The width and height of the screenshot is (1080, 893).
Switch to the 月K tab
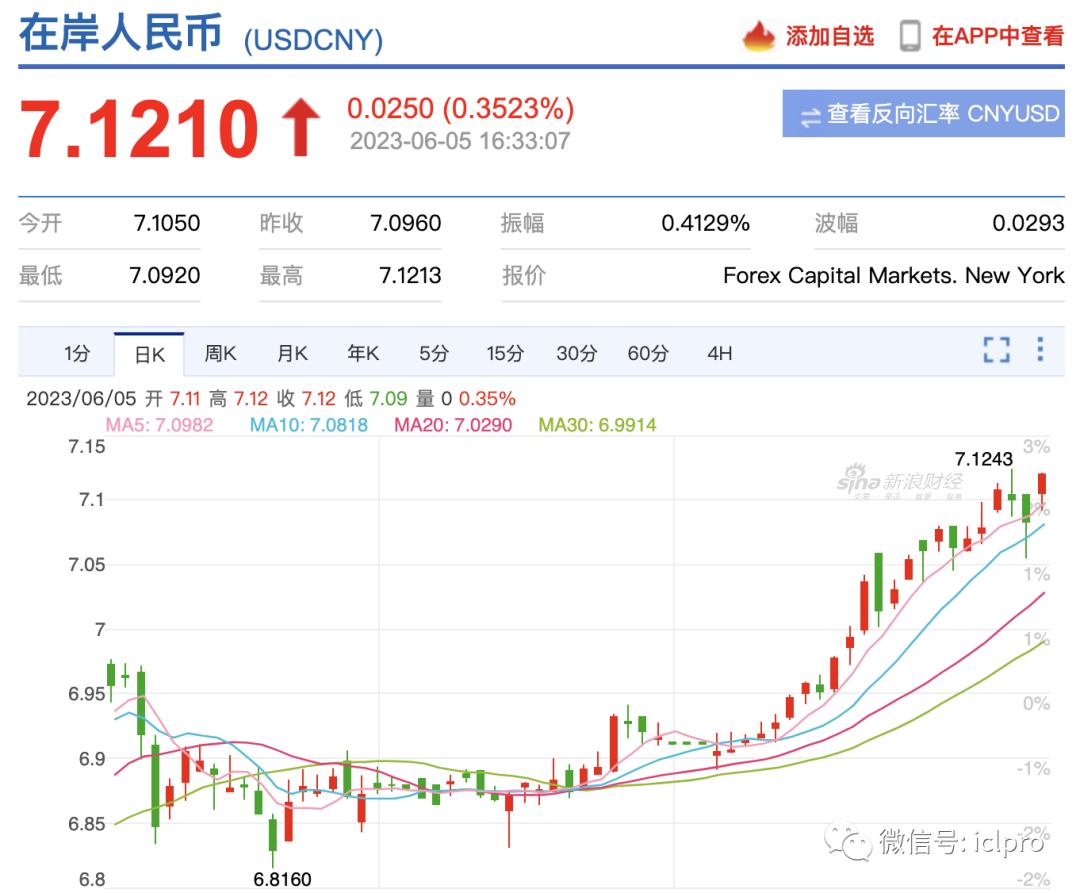click(292, 354)
